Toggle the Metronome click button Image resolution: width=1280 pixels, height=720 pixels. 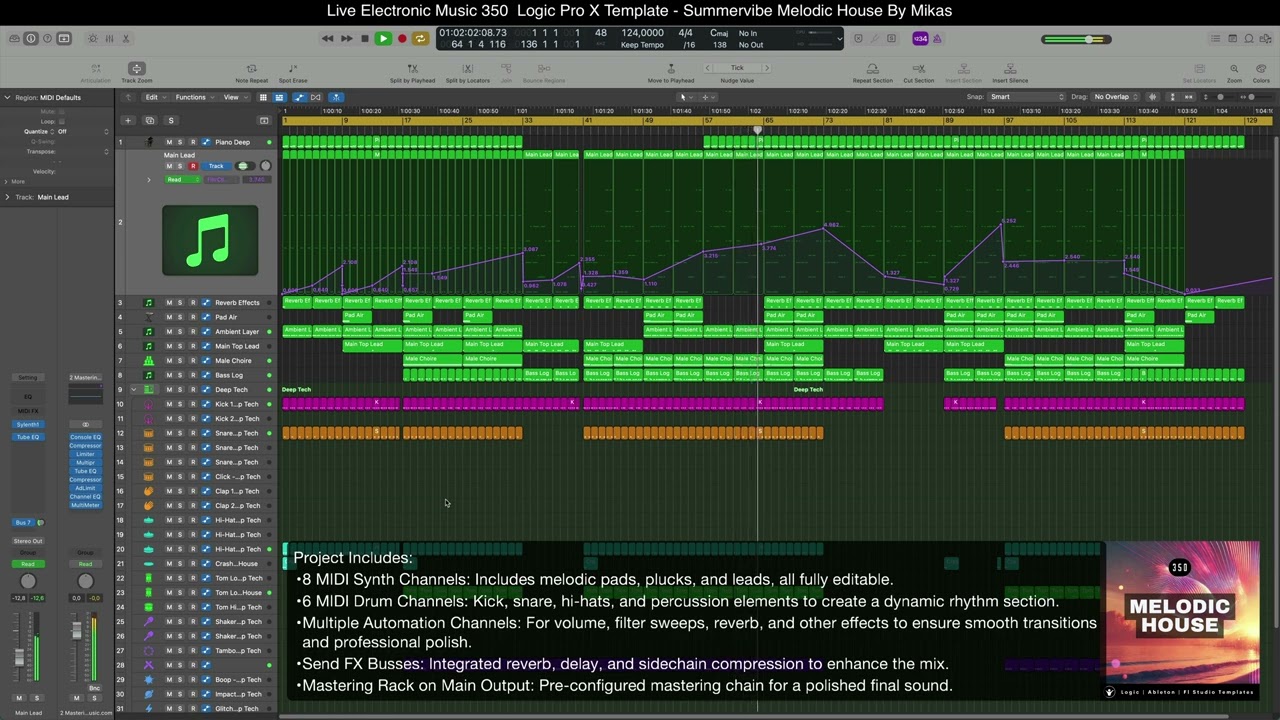pyautogui.click(x=938, y=39)
